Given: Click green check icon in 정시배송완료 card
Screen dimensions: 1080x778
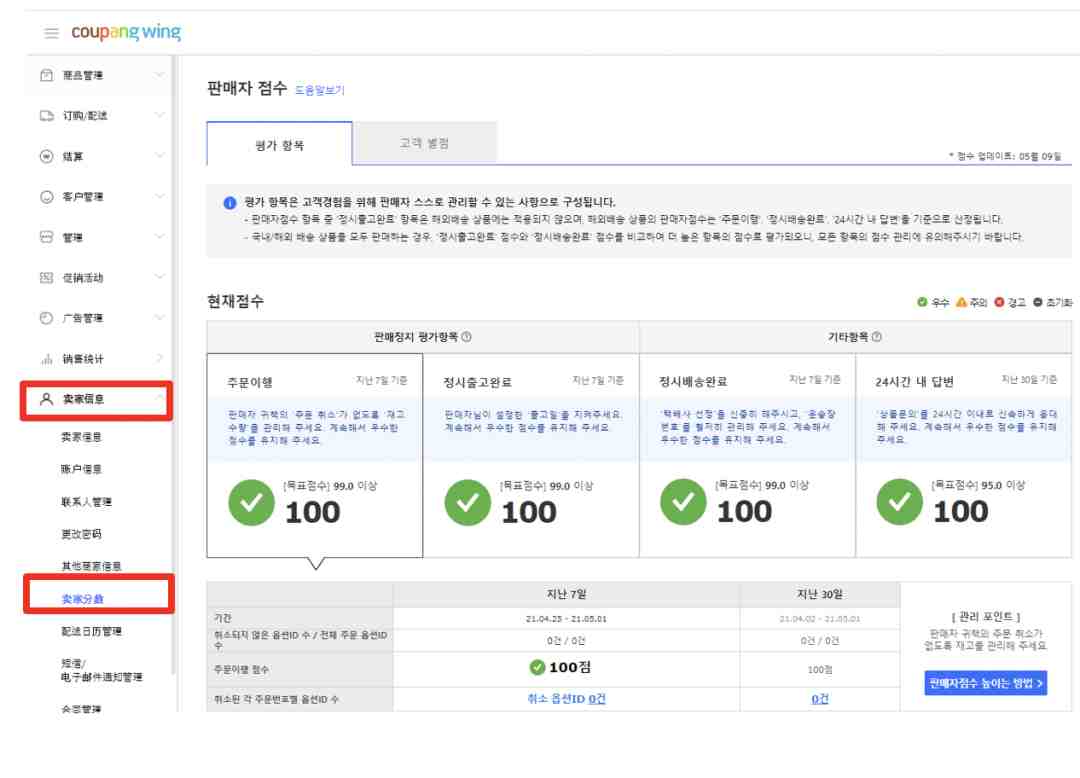Looking at the screenshot, I should pos(683,502).
